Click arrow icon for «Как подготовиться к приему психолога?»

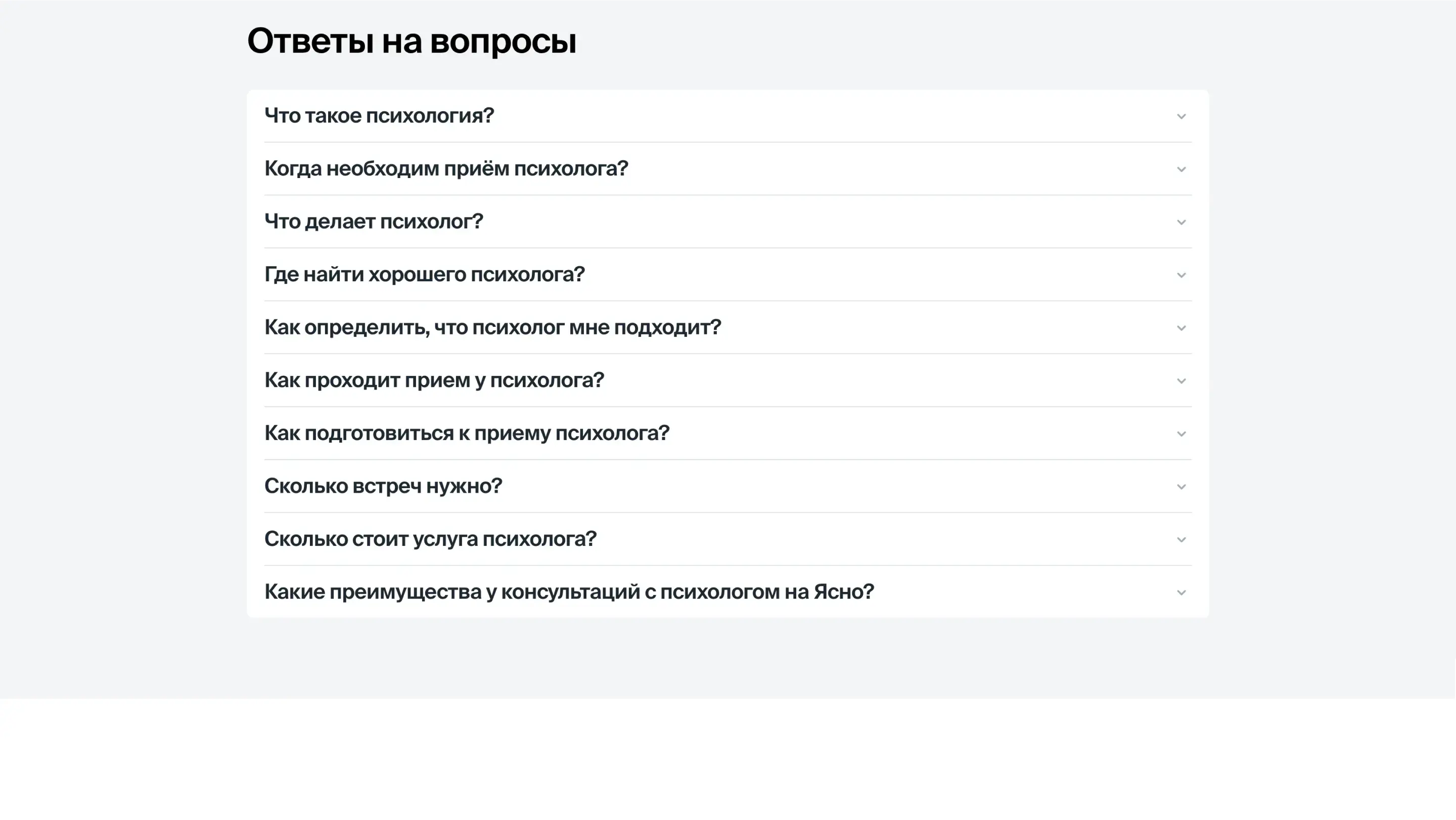tap(1181, 434)
